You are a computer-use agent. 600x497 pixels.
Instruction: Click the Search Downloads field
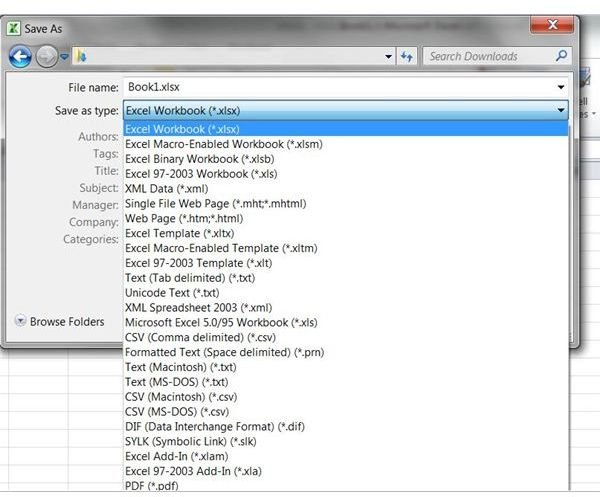pyautogui.click(x=497, y=57)
